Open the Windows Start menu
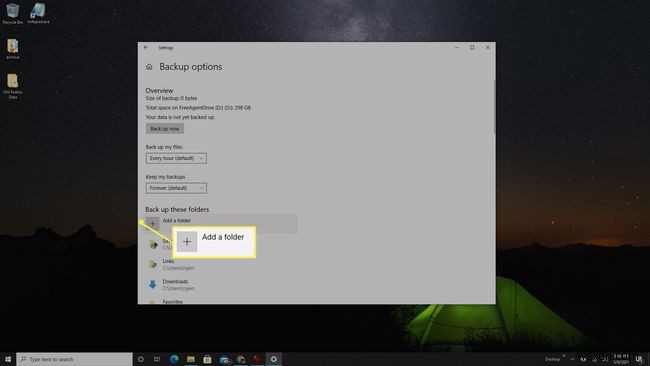Viewport: 650px width, 366px height. tap(8, 359)
